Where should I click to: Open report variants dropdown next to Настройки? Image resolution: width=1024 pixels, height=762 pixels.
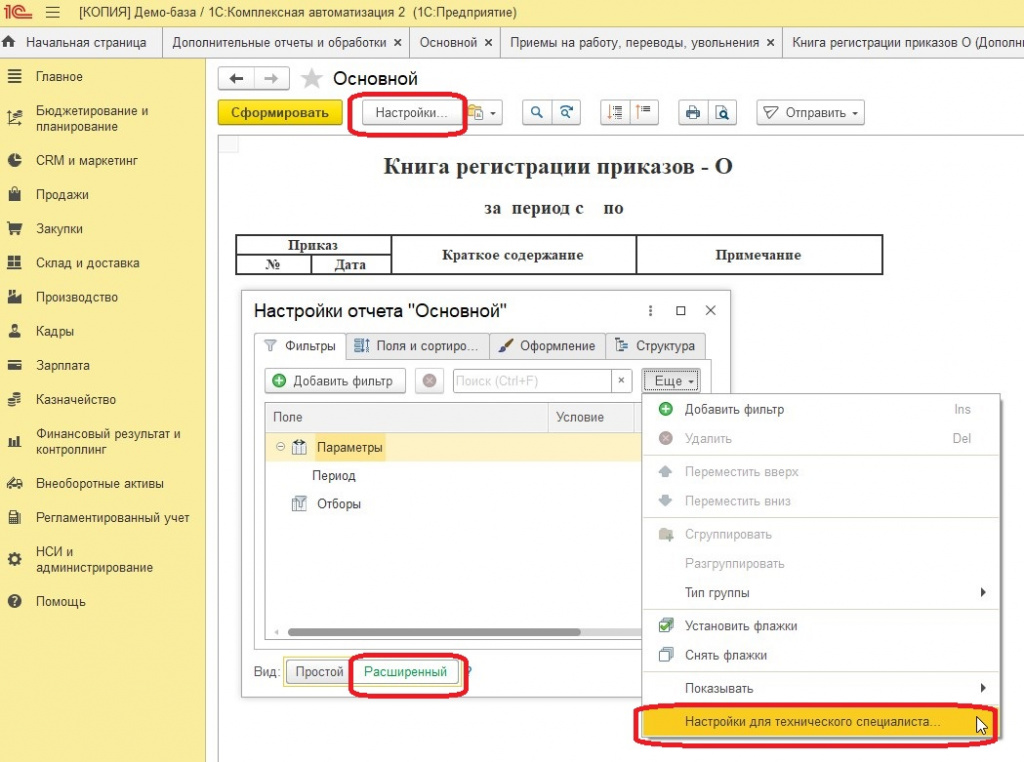coord(485,113)
